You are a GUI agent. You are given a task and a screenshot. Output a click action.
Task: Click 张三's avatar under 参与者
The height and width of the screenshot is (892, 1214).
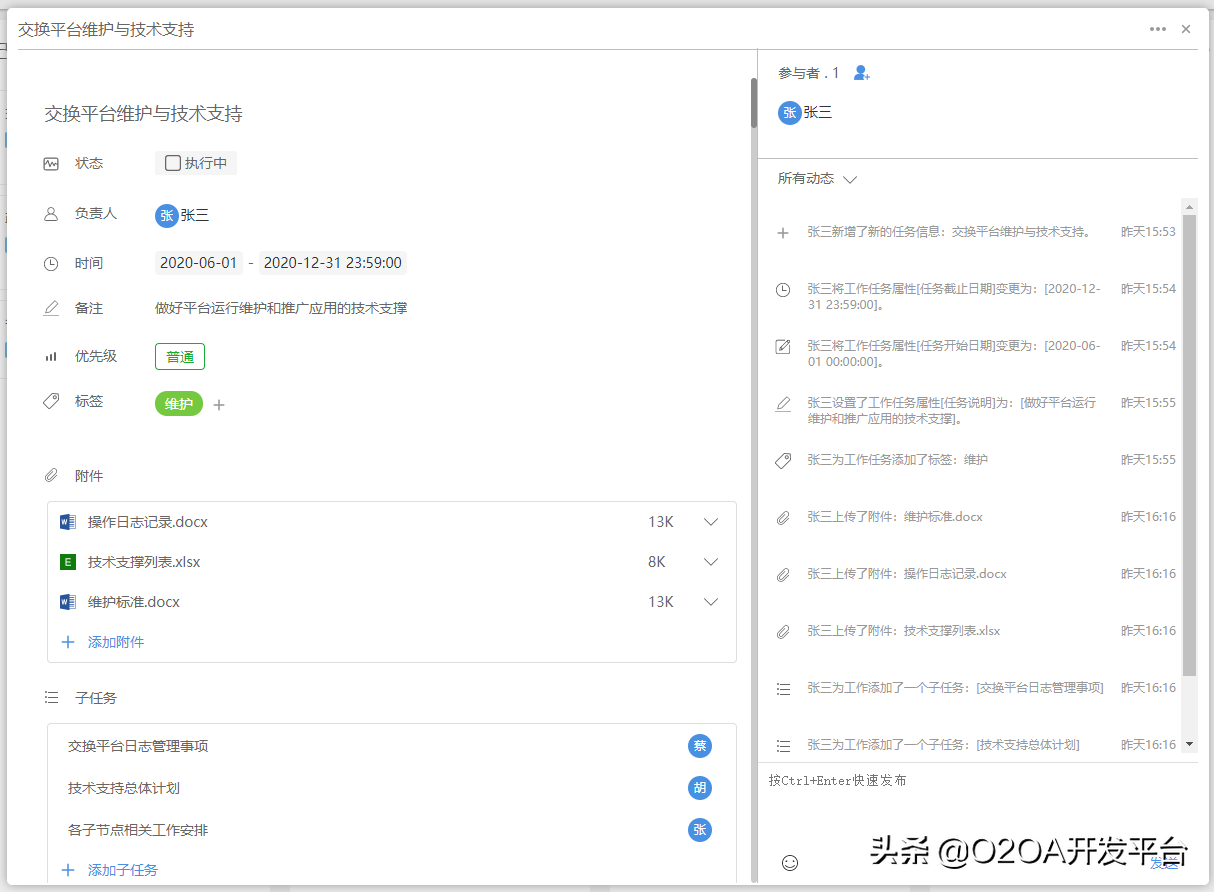click(x=789, y=113)
